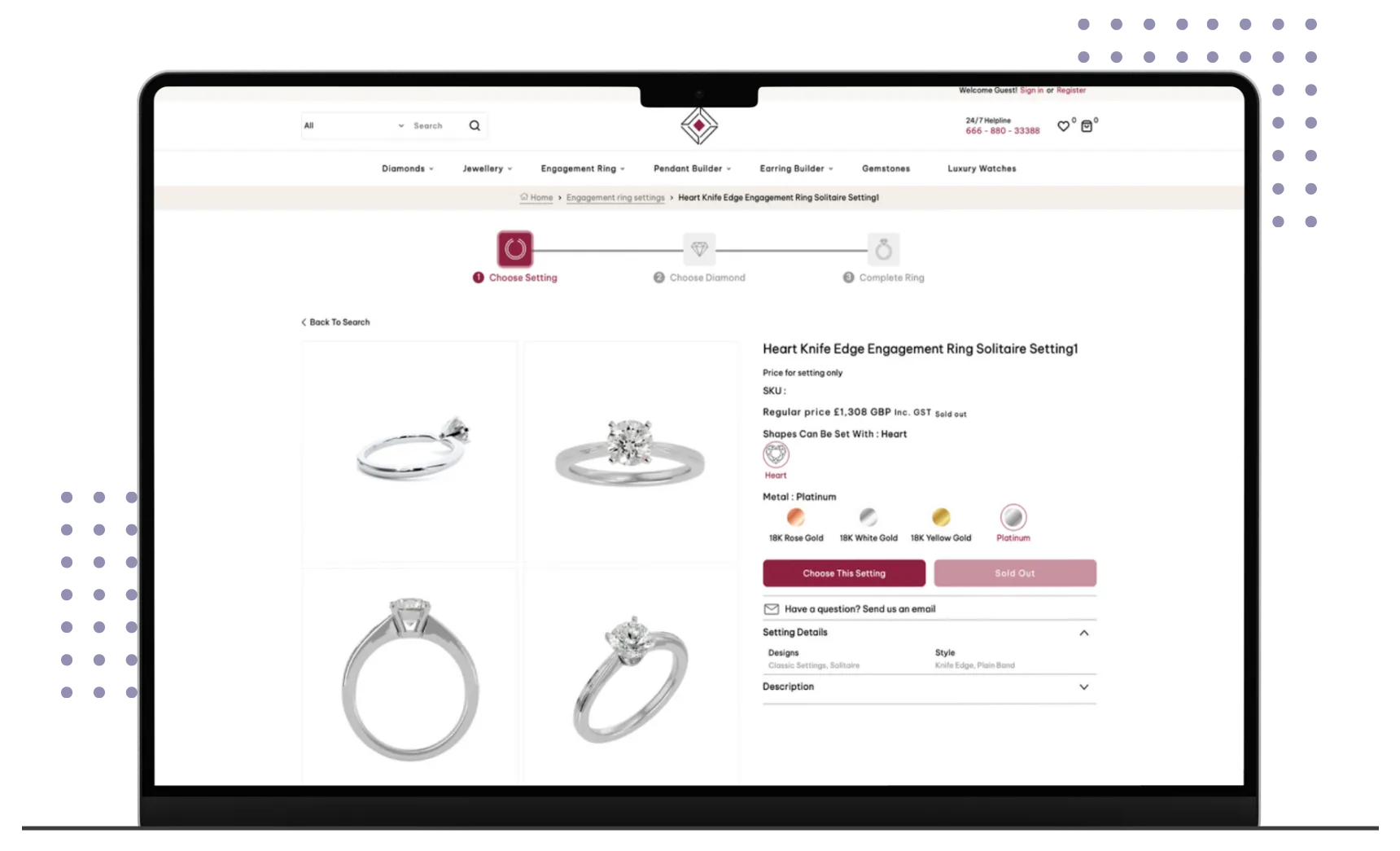This screenshot has height=851, width=1400.
Task: Select the Platinum metal option
Action: point(1013,517)
